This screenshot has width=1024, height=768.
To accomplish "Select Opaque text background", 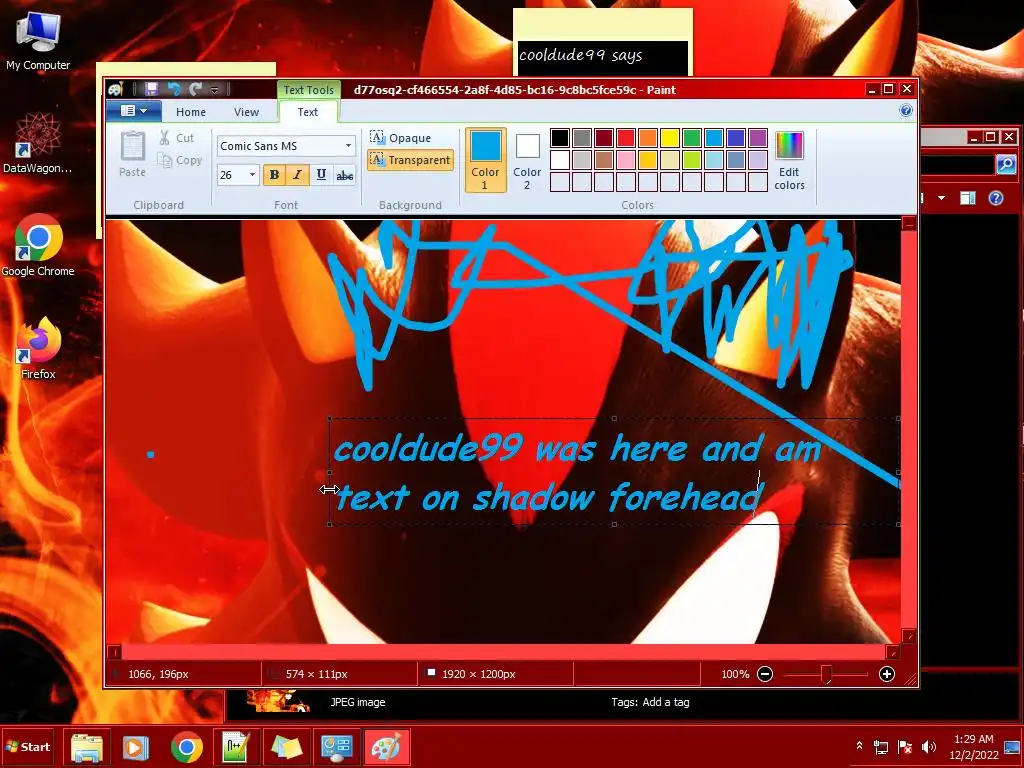I will (400, 138).
